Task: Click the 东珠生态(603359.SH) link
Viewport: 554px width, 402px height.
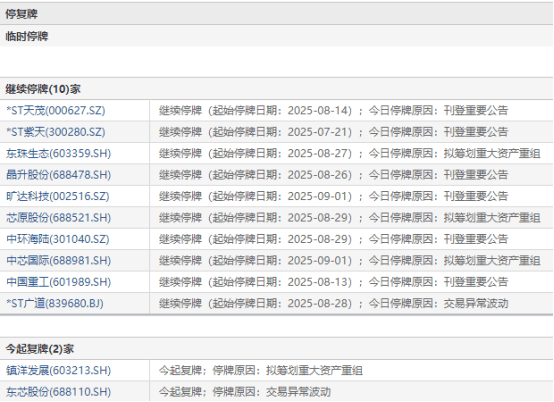Action: tap(59, 153)
